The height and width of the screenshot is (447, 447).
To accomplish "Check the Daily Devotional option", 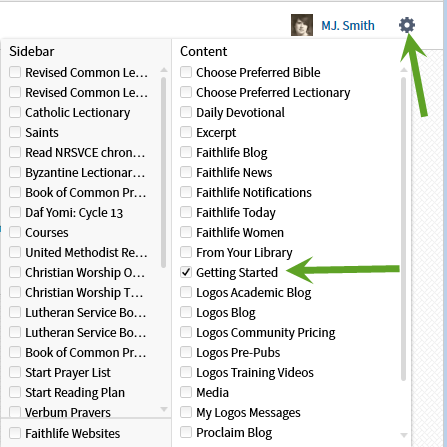I will pyautogui.click(x=186, y=112).
